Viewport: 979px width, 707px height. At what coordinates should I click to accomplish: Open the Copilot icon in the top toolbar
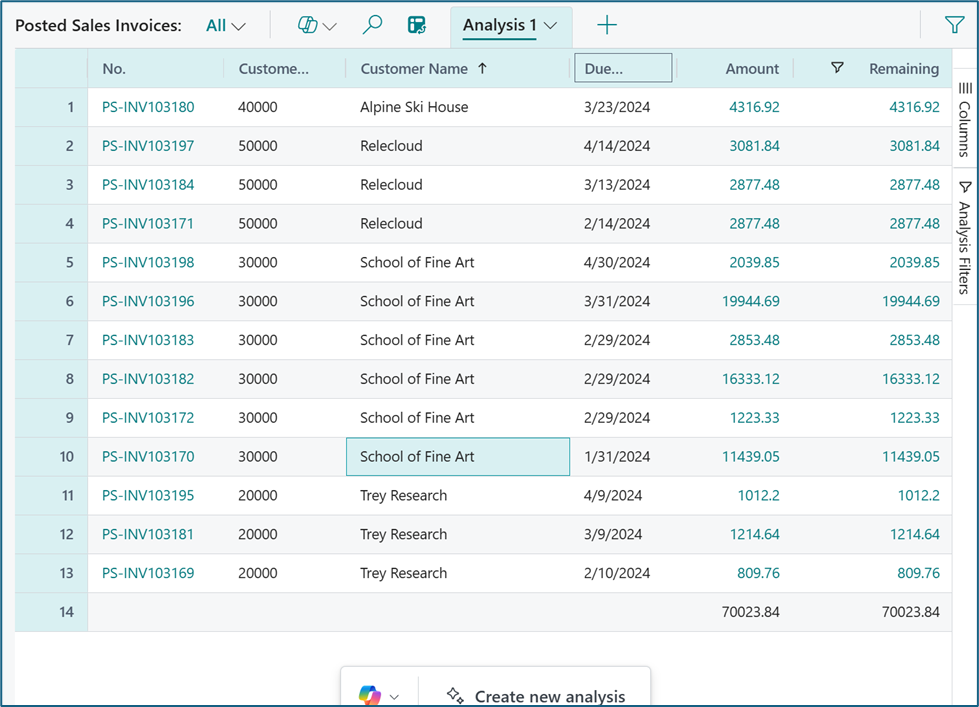click(x=308, y=26)
